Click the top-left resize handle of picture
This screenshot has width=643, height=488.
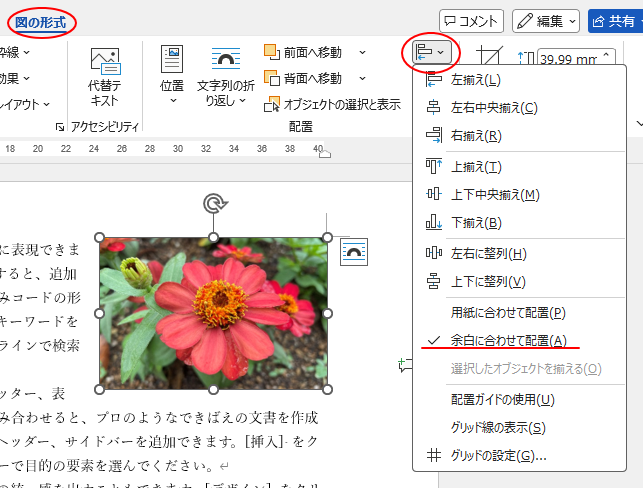(x=99, y=237)
